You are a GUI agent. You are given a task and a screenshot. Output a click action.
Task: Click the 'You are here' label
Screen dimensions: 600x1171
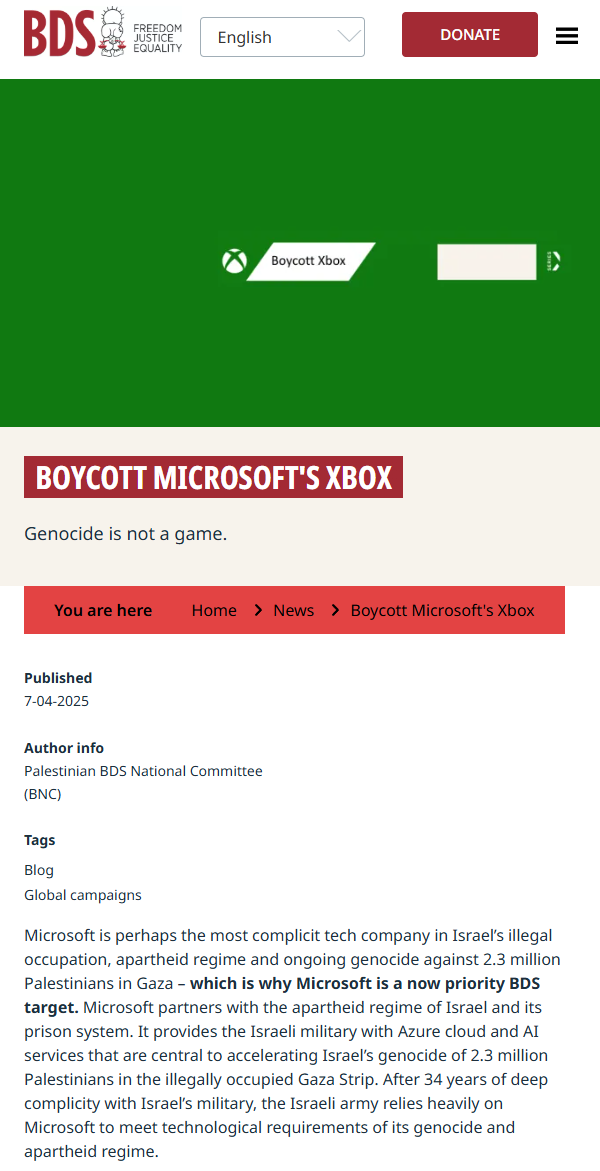tap(103, 610)
